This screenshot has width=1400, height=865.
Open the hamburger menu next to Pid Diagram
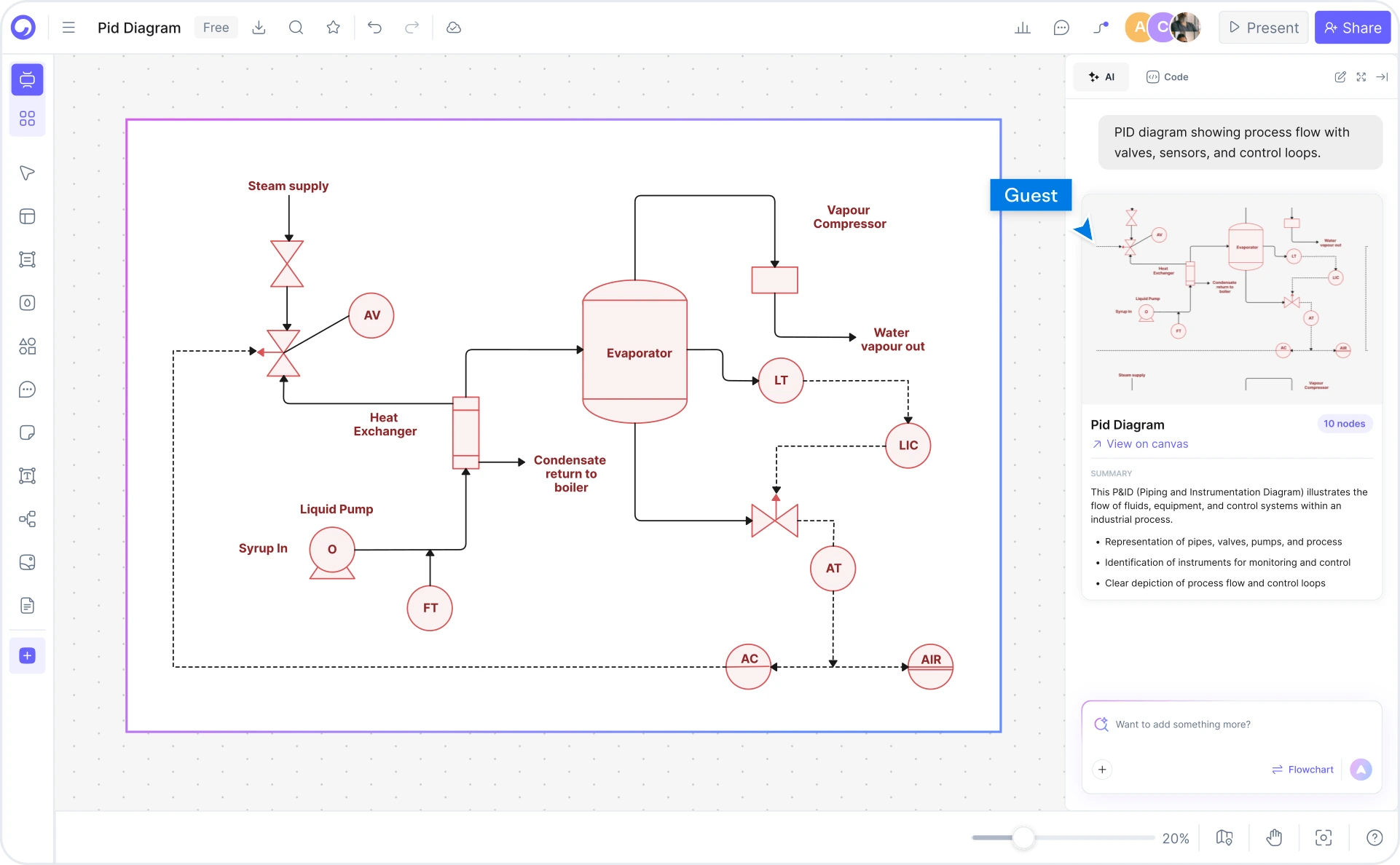tap(68, 28)
